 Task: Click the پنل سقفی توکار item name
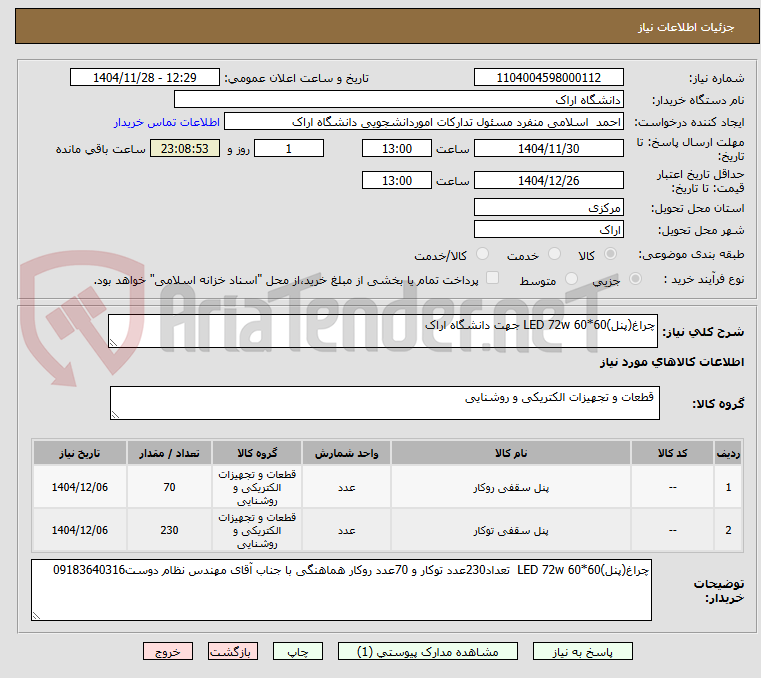tap(511, 530)
